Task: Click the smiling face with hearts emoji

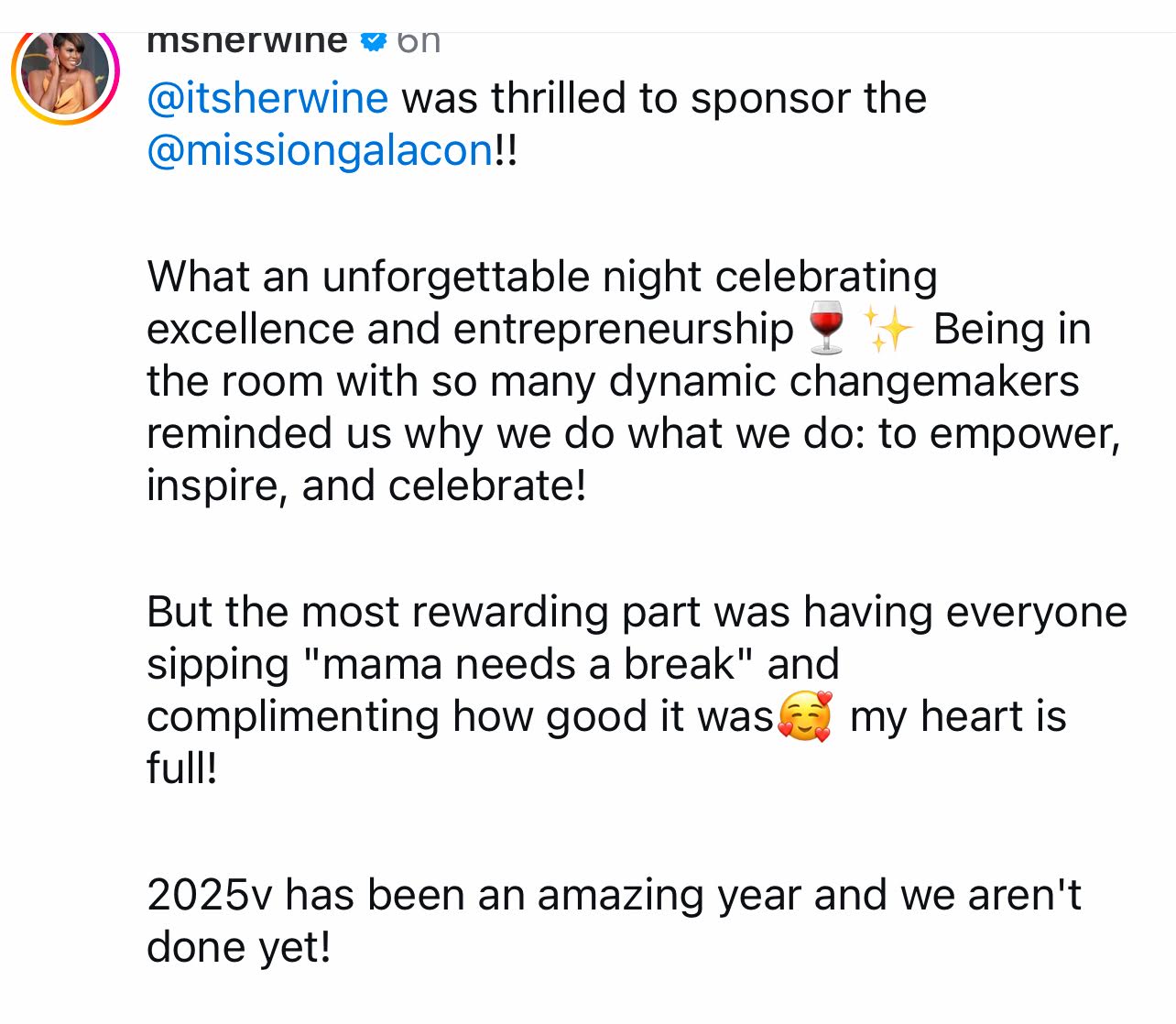Action: (805, 716)
